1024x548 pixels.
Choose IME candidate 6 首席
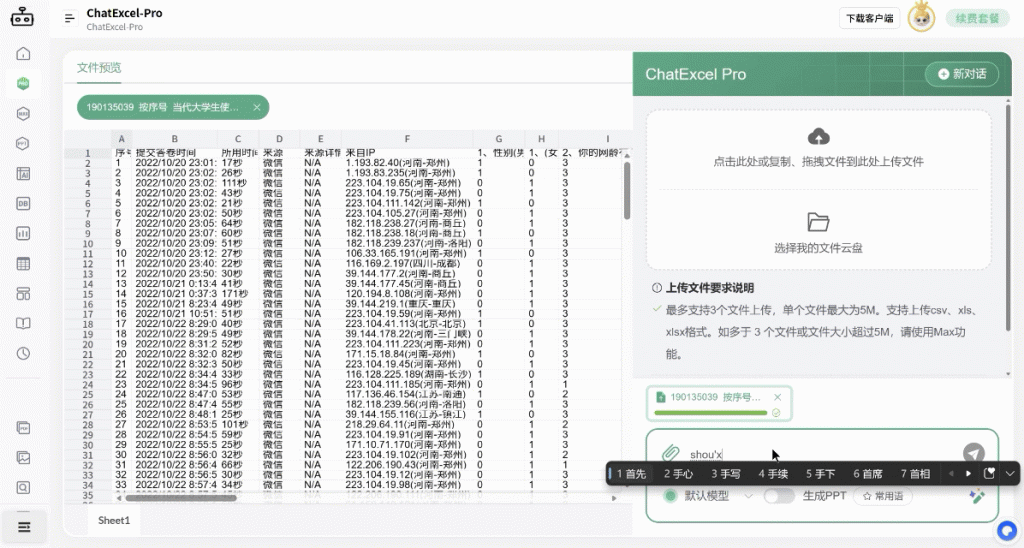coord(868,474)
